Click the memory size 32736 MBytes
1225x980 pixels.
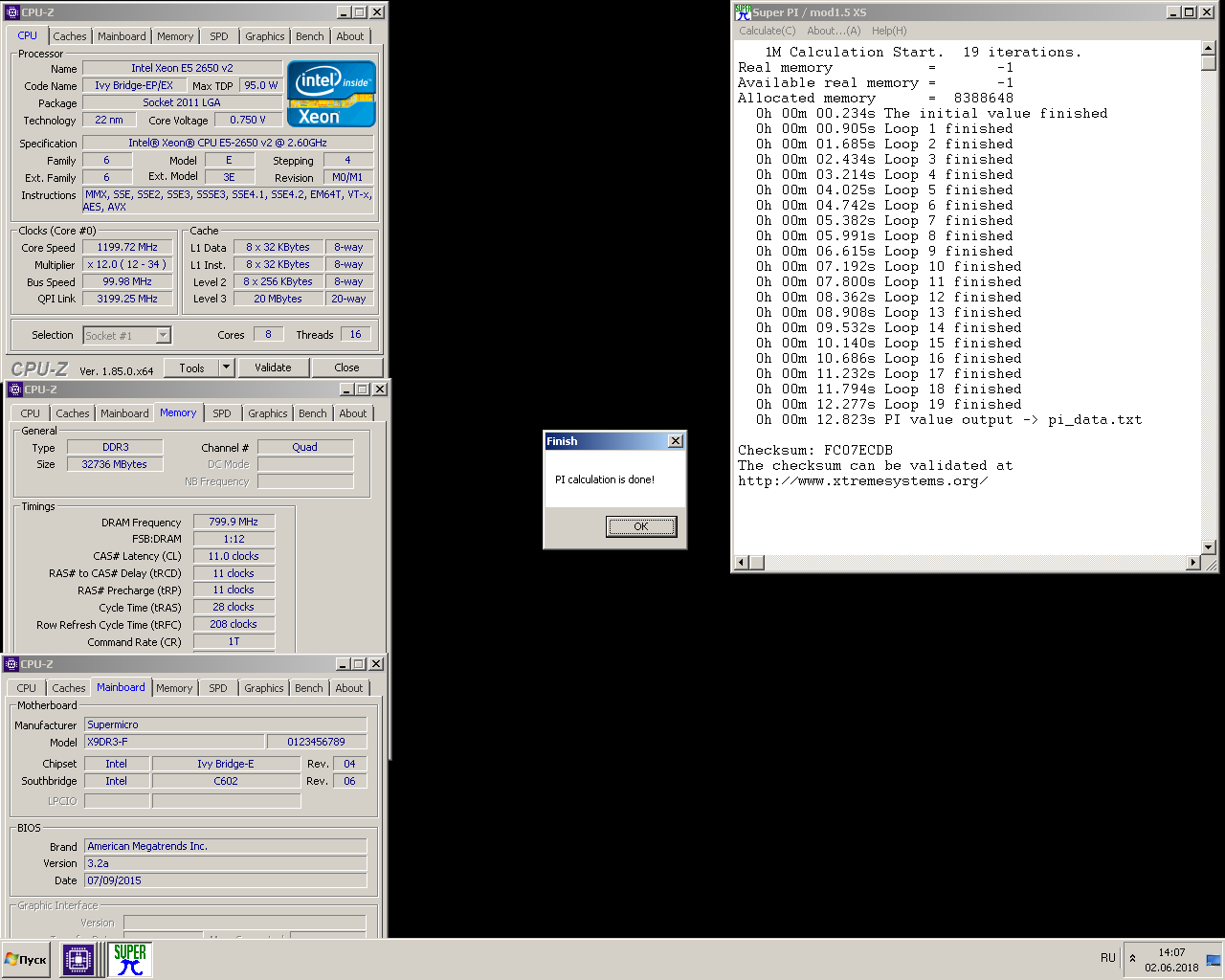point(115,464)
